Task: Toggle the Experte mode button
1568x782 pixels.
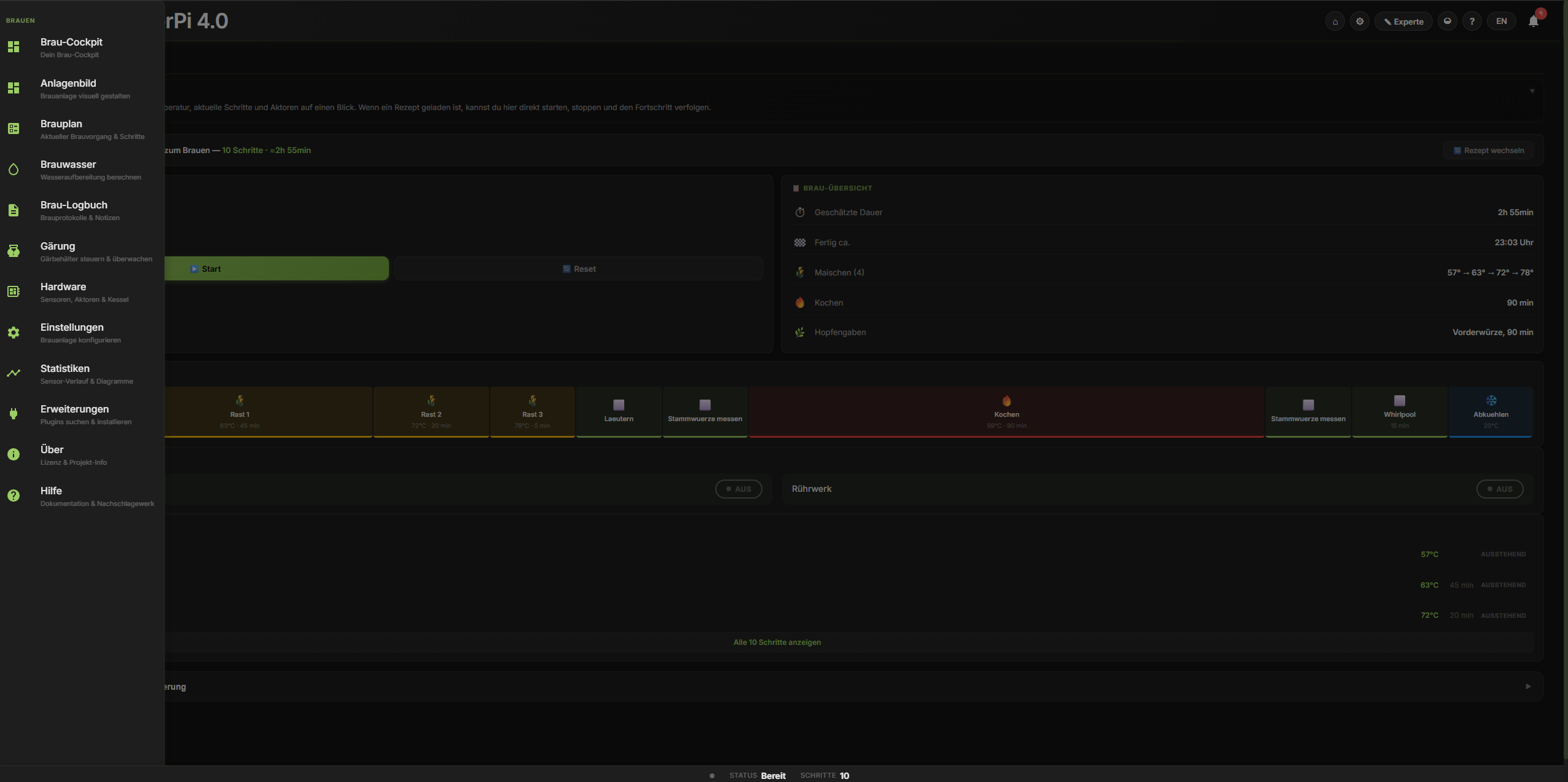Action: tap(1403, 22)
